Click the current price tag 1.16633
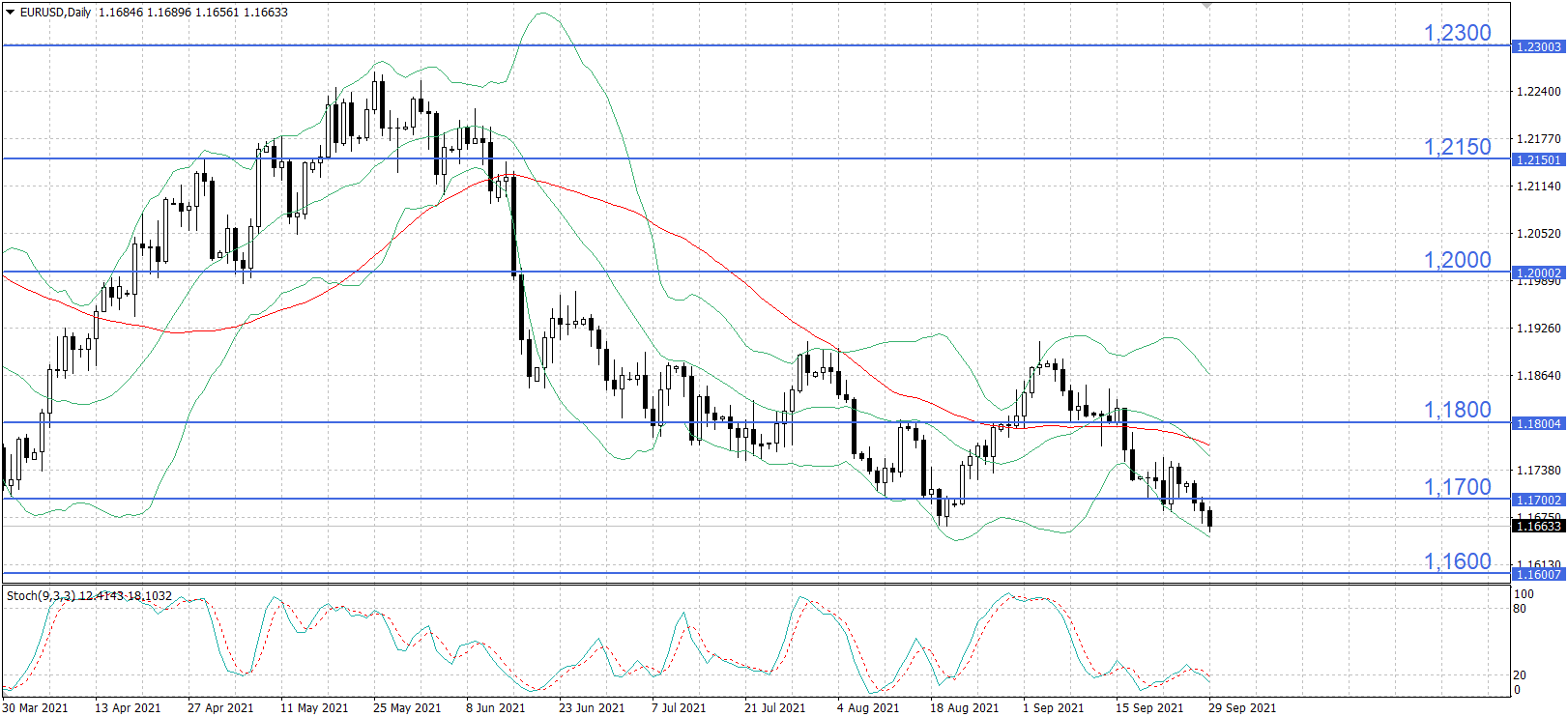Viewport: 1568px width, 717px height. tap(1538, 526)
